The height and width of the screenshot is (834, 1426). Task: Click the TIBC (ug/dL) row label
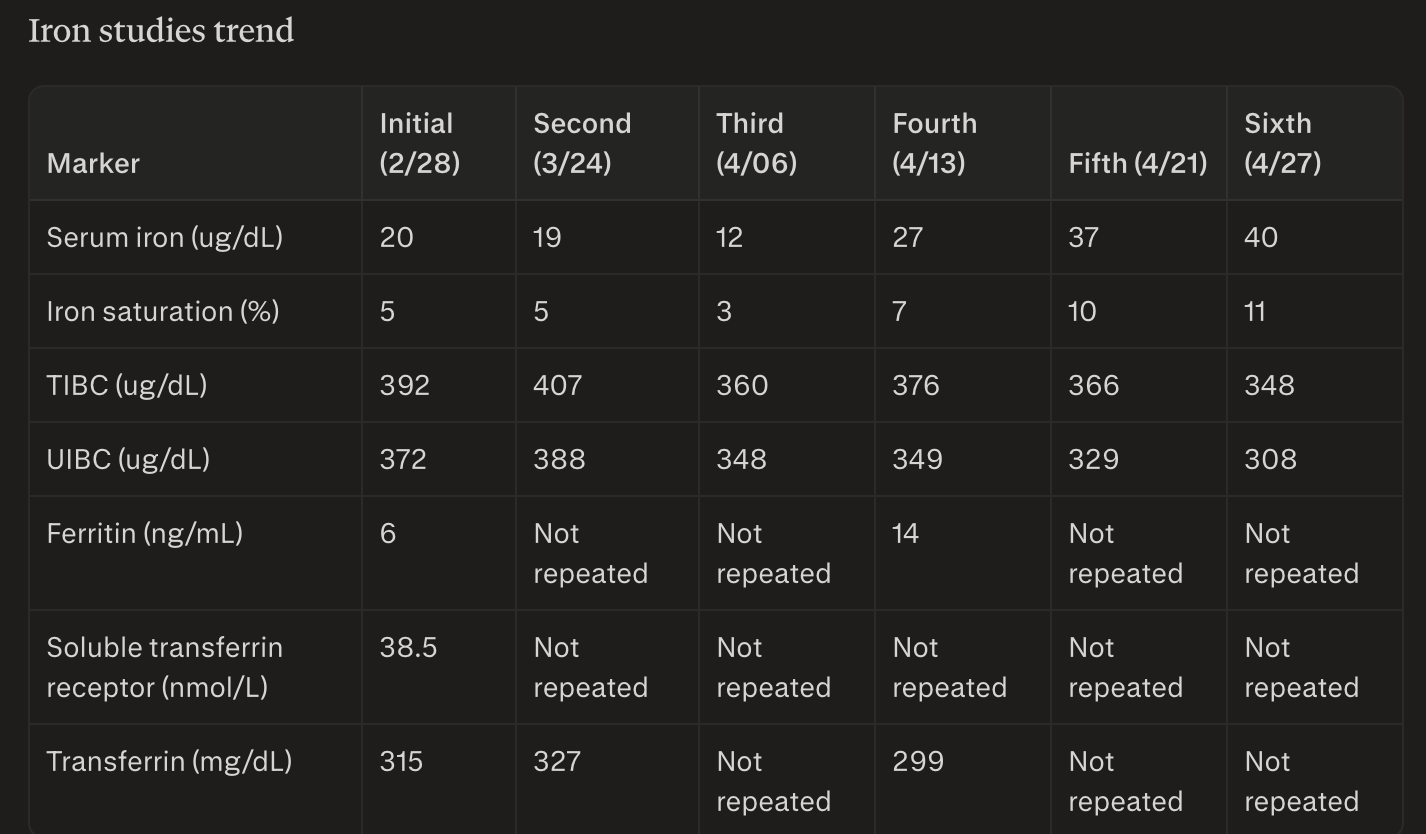pos(126,385)
